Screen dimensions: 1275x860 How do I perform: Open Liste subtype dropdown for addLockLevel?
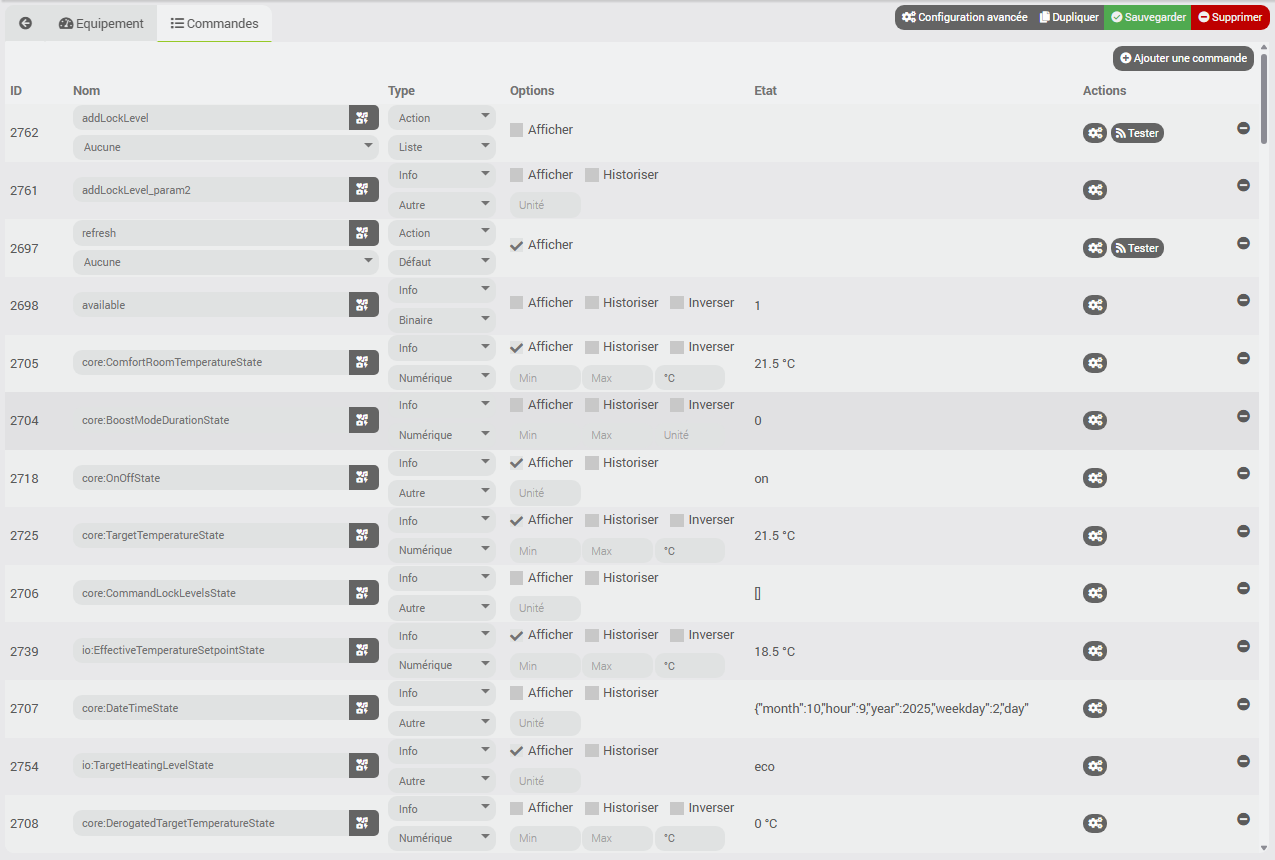(442, 147)
